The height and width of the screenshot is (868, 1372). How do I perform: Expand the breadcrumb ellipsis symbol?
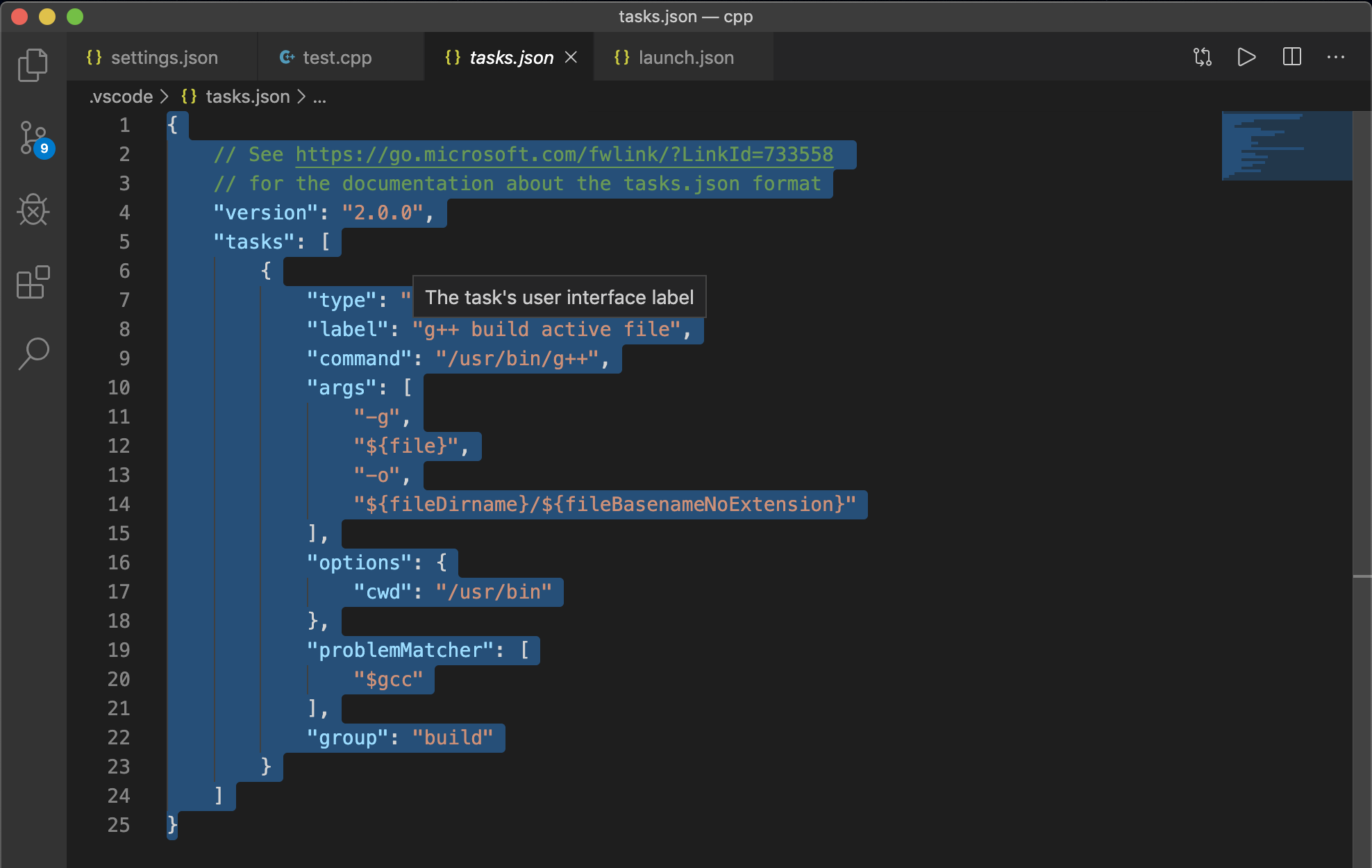click(319, 97)
